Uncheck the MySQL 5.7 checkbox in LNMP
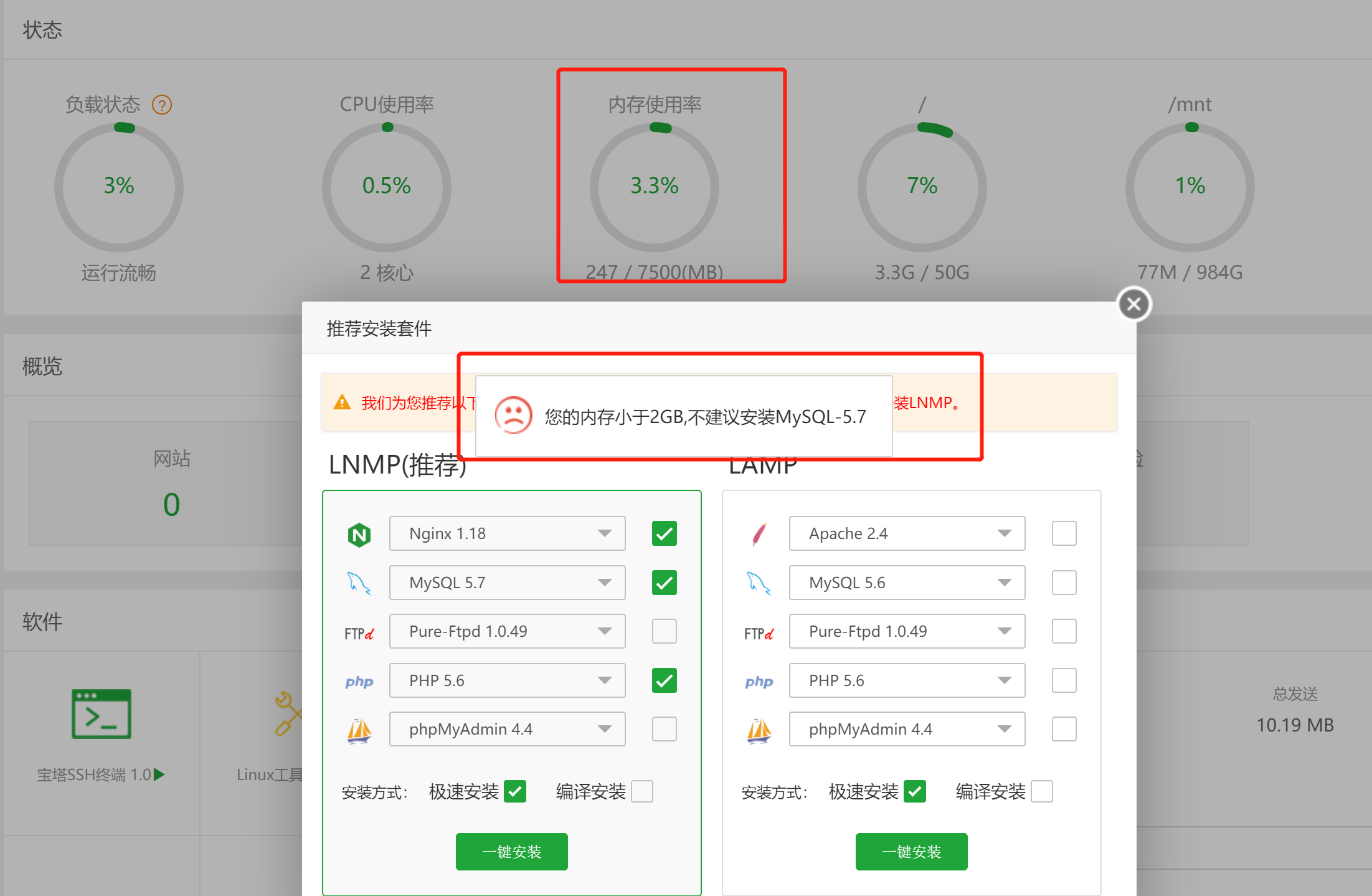 coord(665,583)
